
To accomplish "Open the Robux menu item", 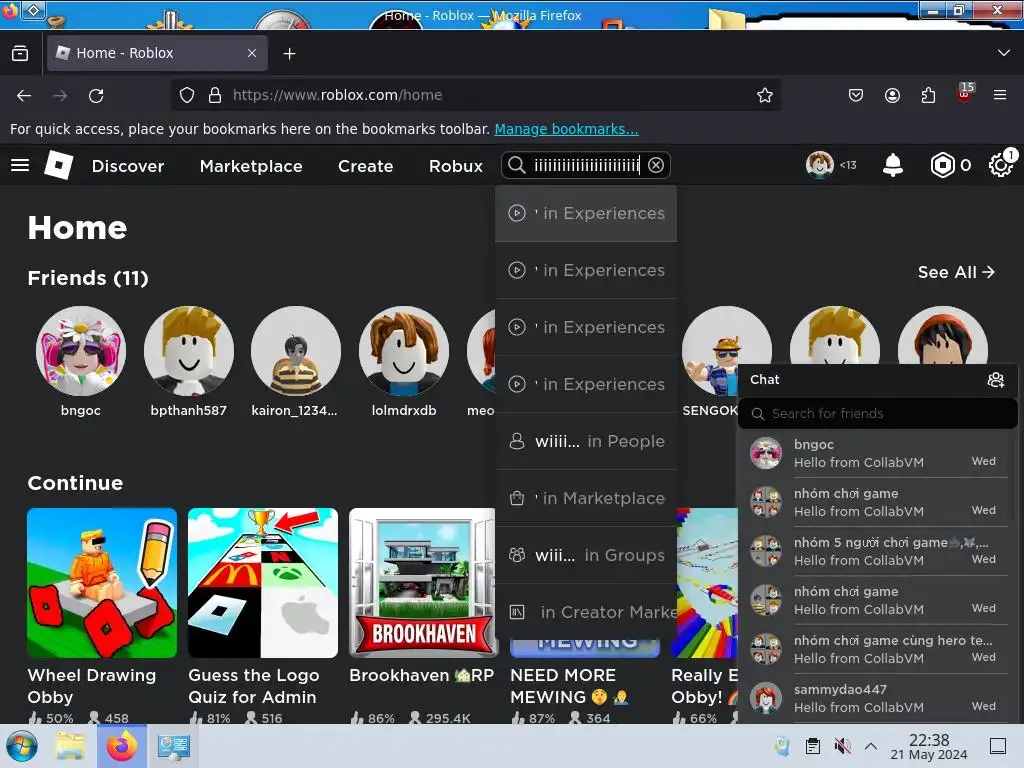I will [x=456, y=166].
